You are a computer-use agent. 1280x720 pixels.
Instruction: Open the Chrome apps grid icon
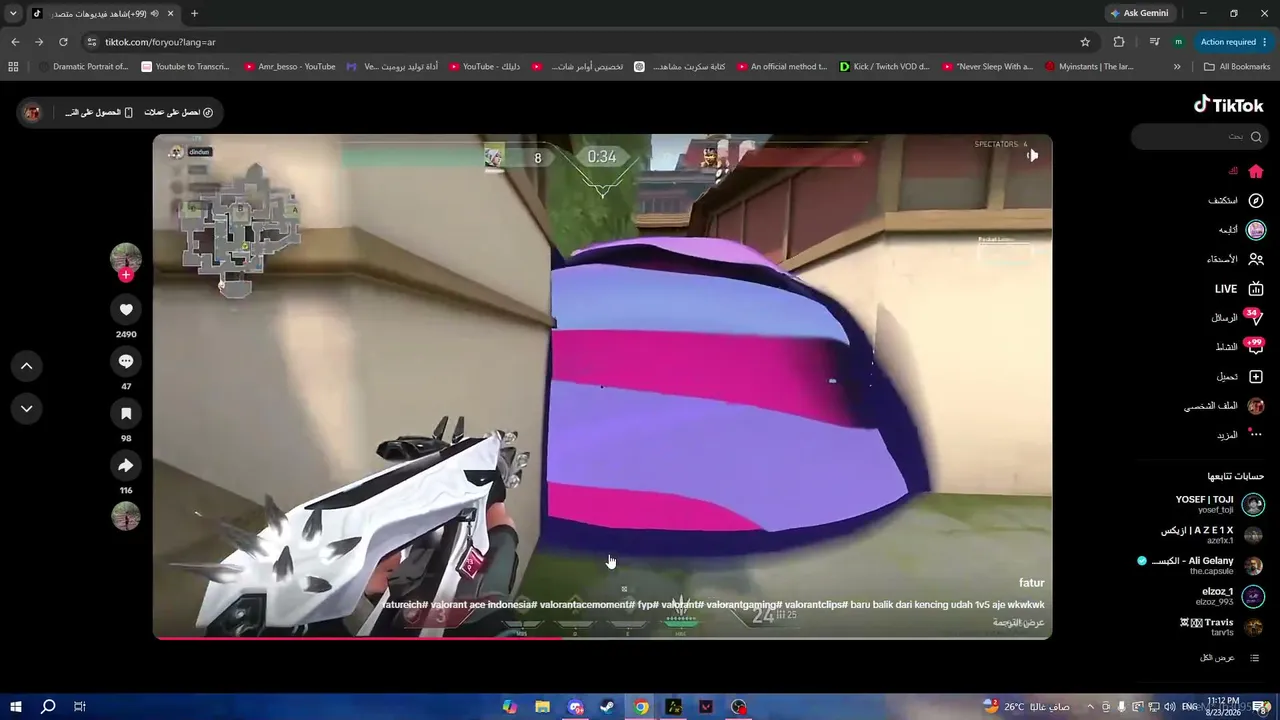click(x=13, y=67)
